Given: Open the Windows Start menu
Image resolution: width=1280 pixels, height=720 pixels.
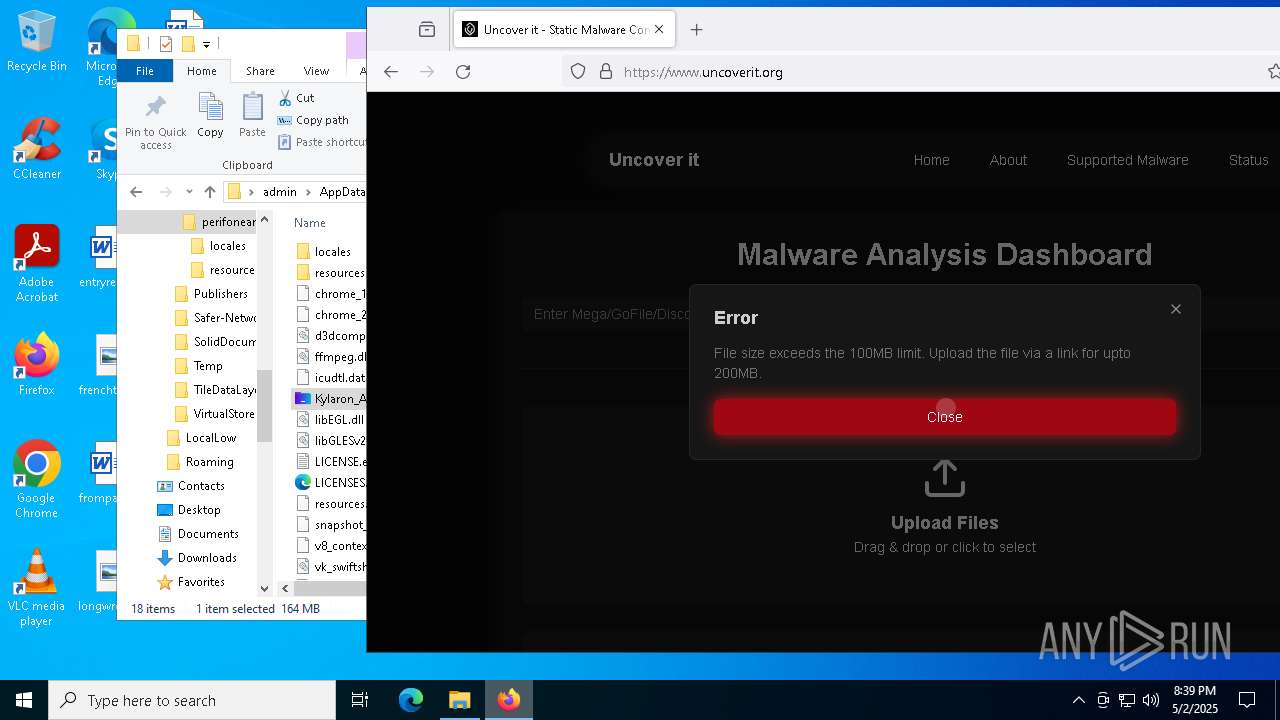Looking at the screenshot, I should (x=24, y=700).
